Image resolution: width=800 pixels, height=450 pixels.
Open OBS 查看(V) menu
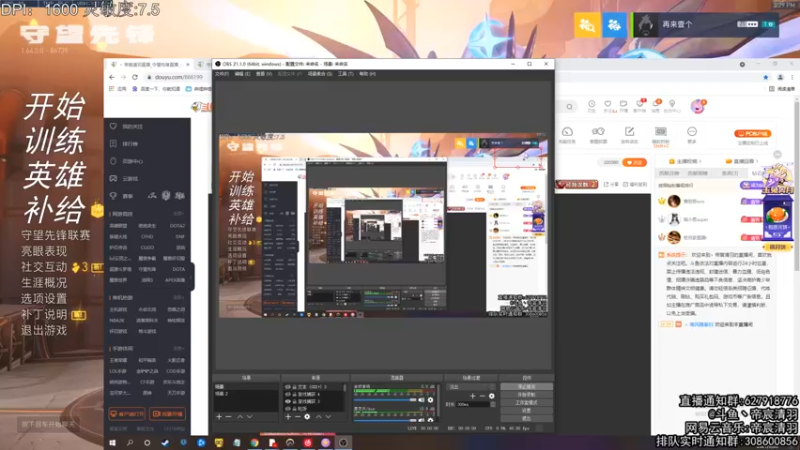pyautogui.click(x=264, y=74)
